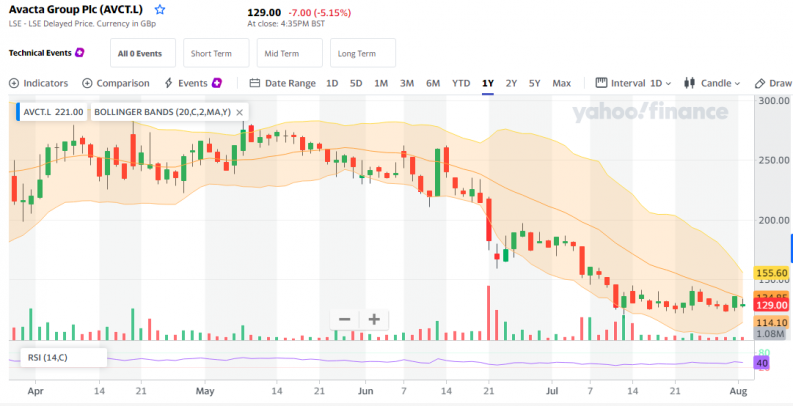Set chart range to 6M
This screenshot has height=406, width=793.
(433, 83)
